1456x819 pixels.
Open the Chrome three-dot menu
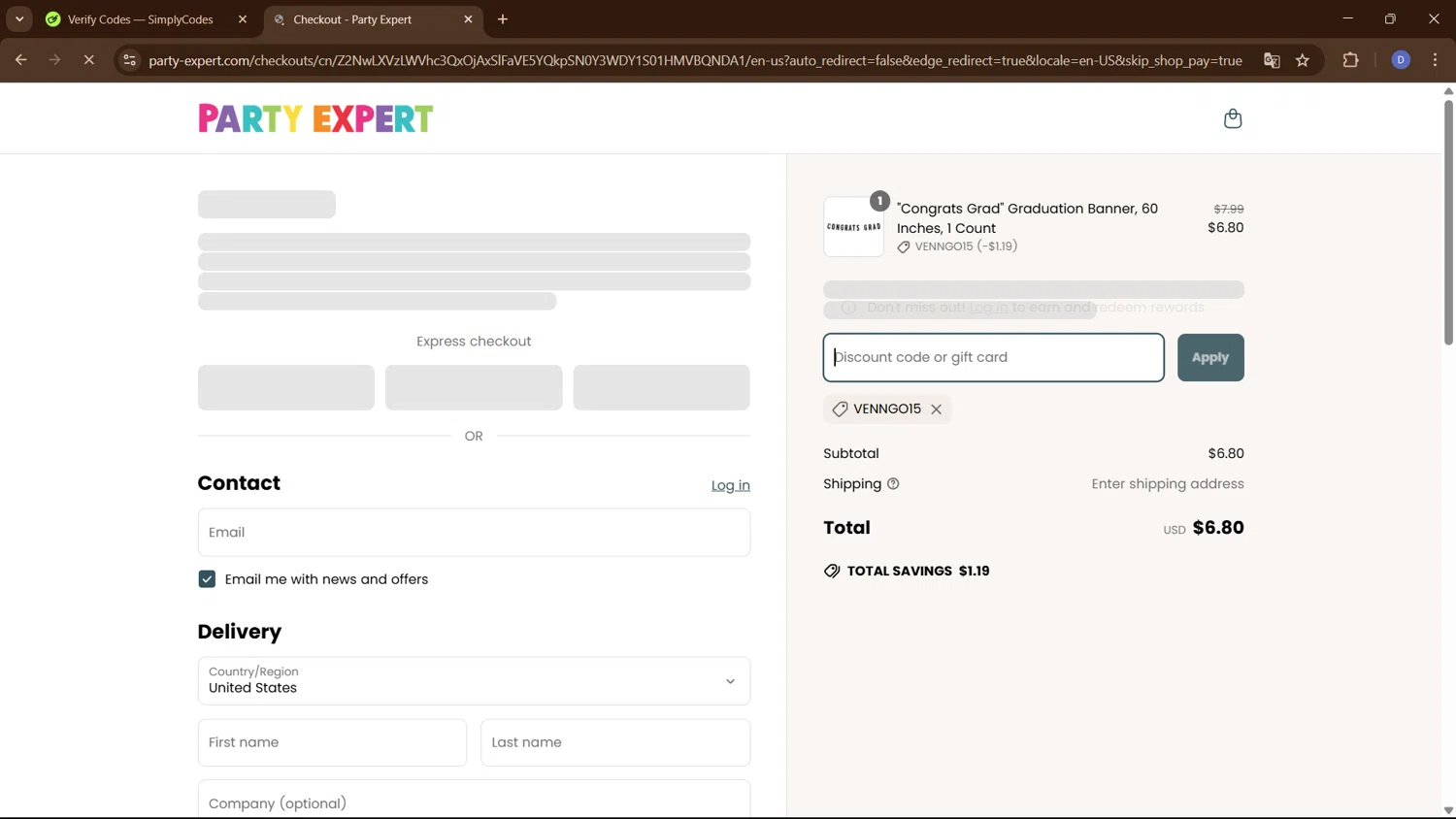tap(1435, 60)
